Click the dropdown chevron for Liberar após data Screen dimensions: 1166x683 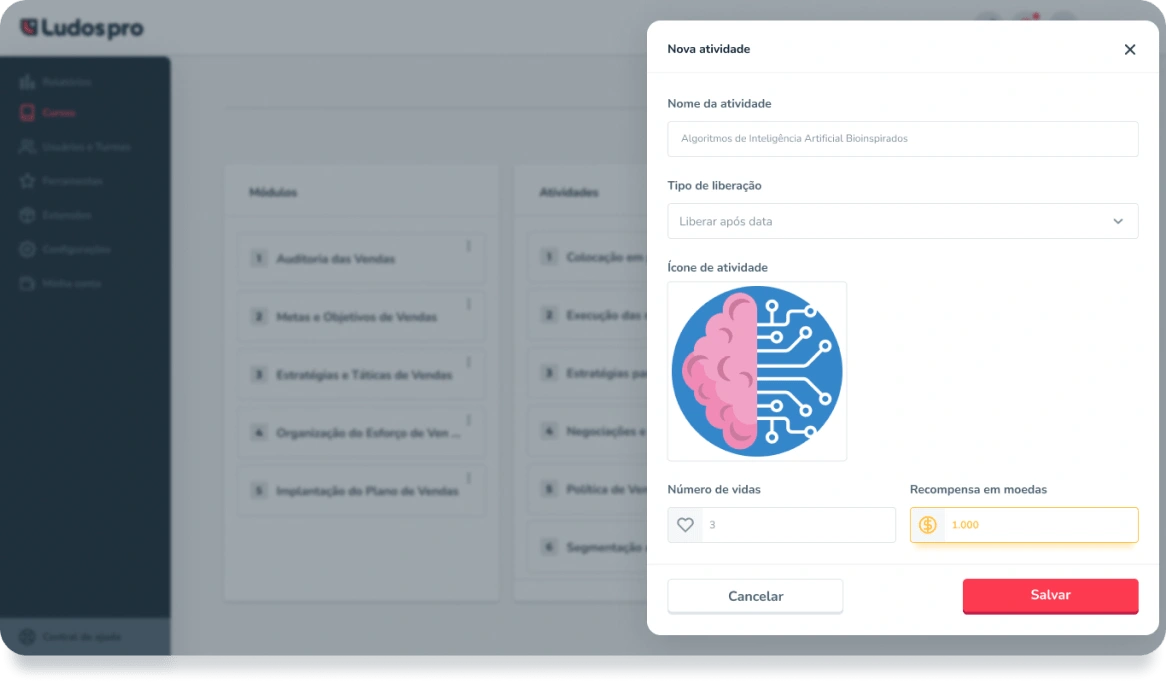(x=1118, y=221)
